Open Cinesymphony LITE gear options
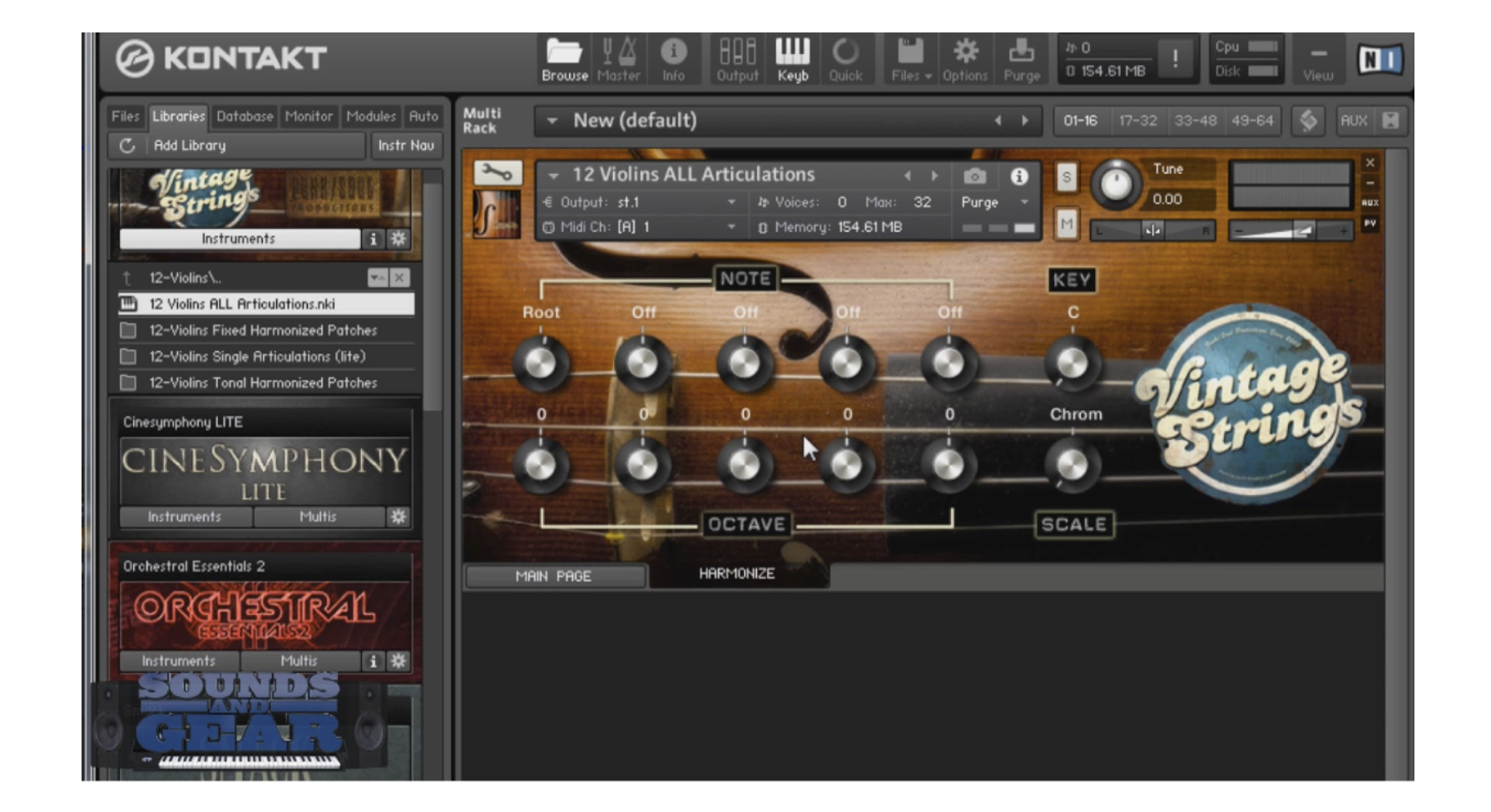Image resolution: width=1491 pixels, height=812 pixels. pyautogui.click(x=399, y=517)
